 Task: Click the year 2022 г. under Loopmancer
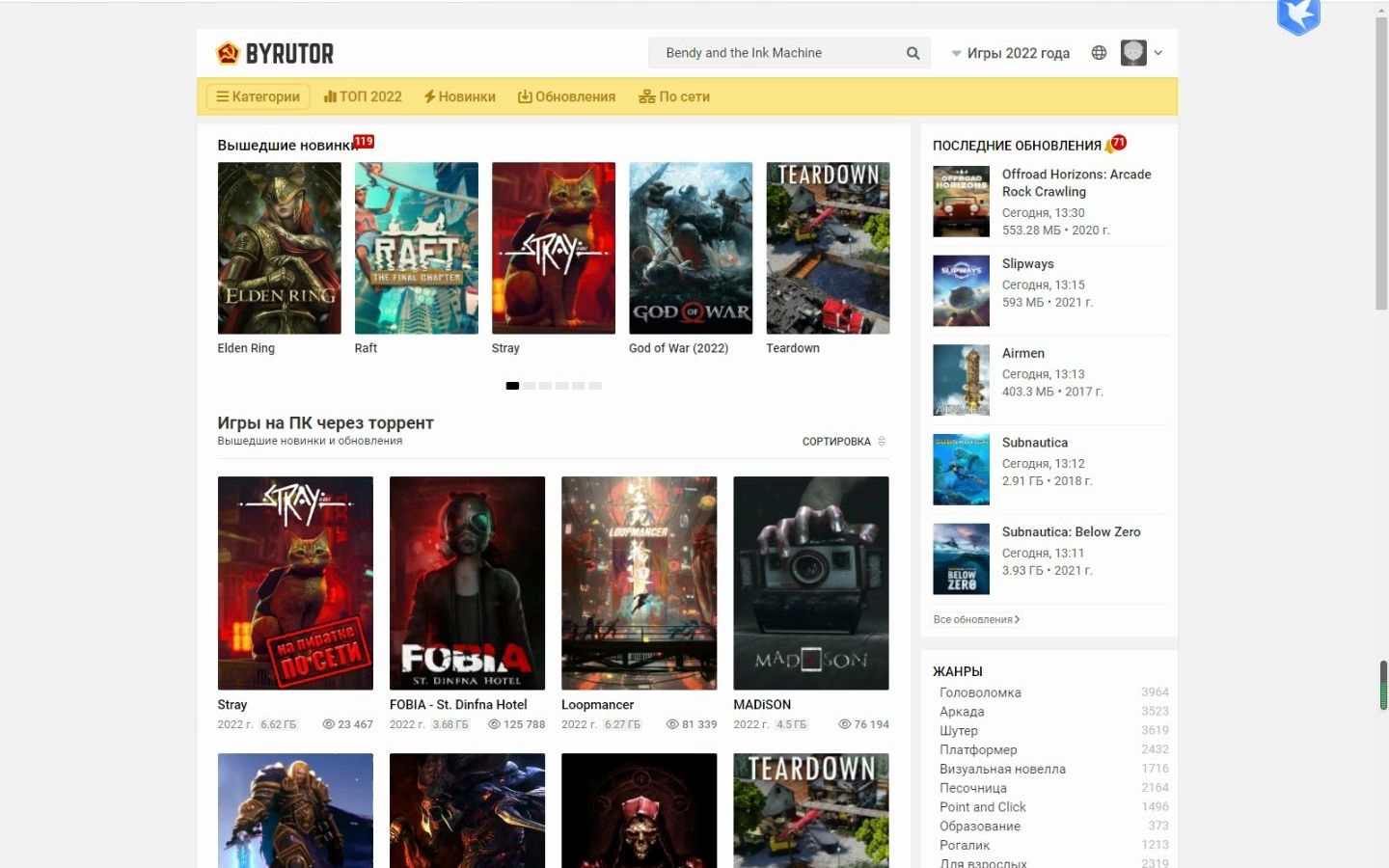[x=579, y=724]
